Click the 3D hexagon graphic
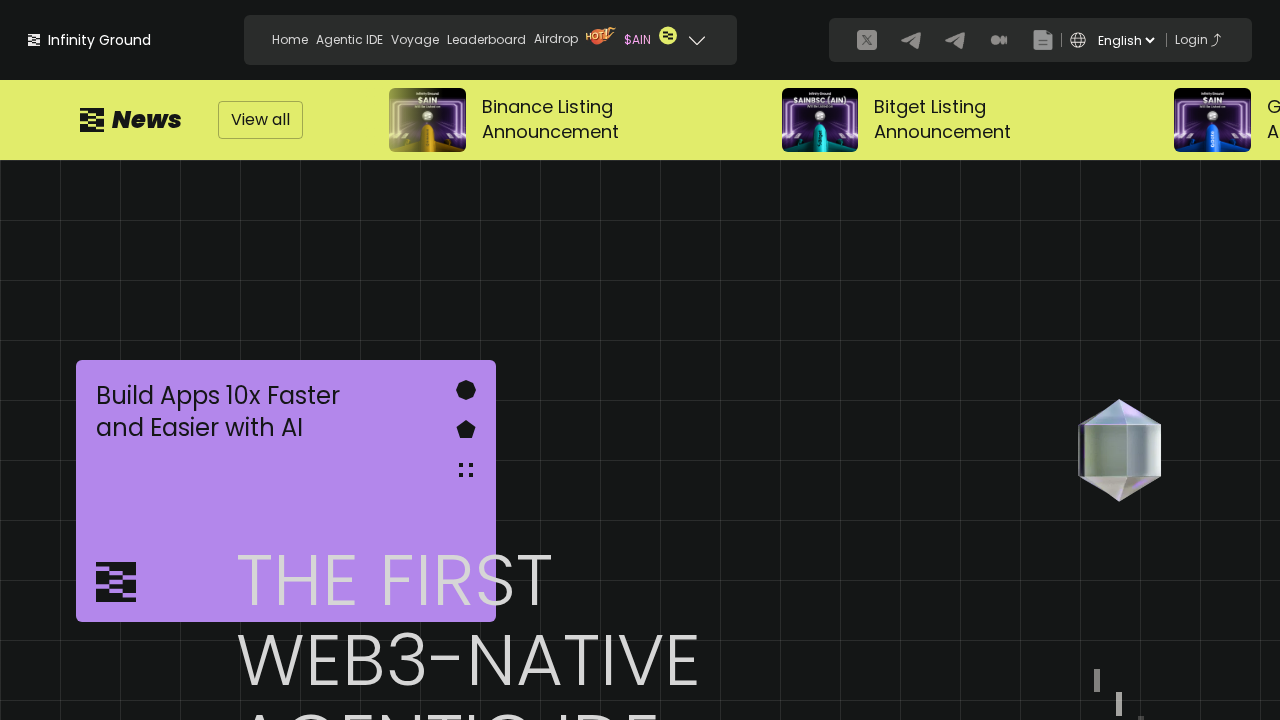This screenshot has width=1280, height=720. pos(1119,449)
